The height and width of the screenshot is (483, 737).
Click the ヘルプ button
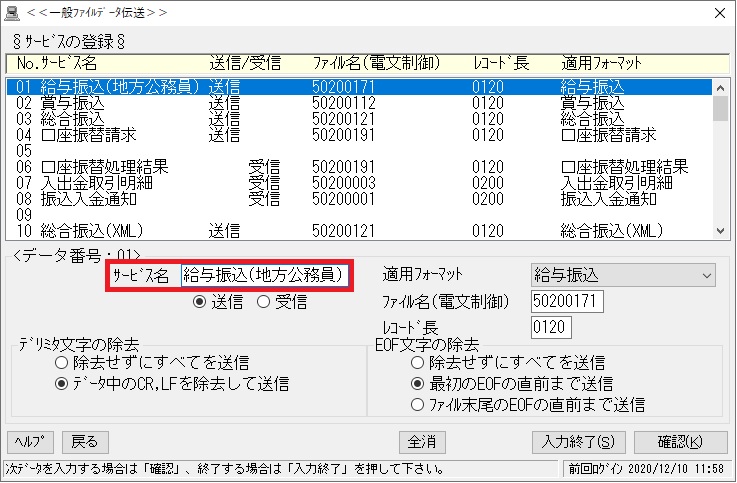(x=30, y=442)
